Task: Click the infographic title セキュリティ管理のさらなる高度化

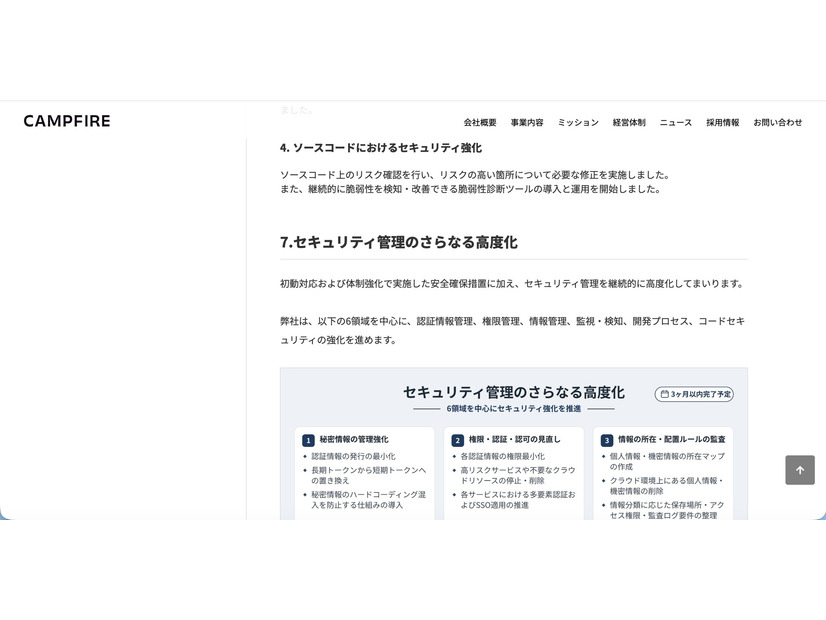Action: pyautogui.click(x=514, y=392)
